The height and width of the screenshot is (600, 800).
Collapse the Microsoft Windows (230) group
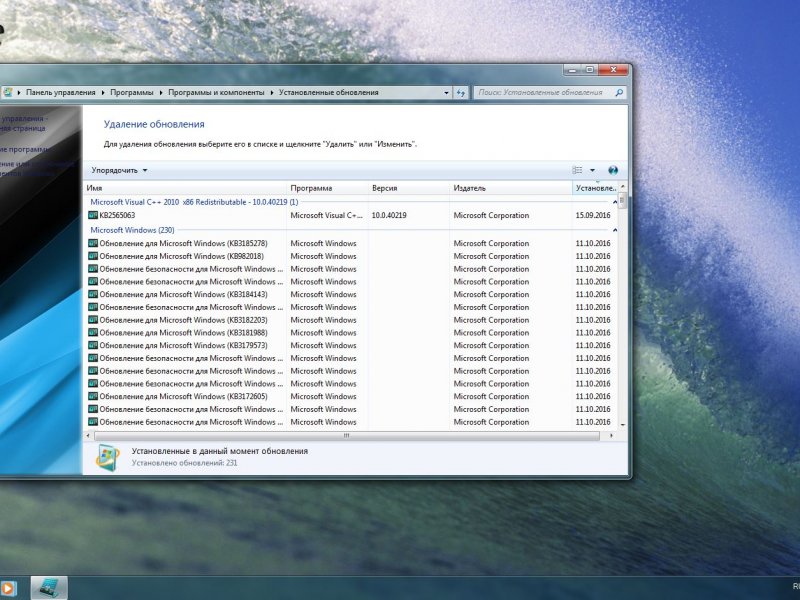pos(614,231)
